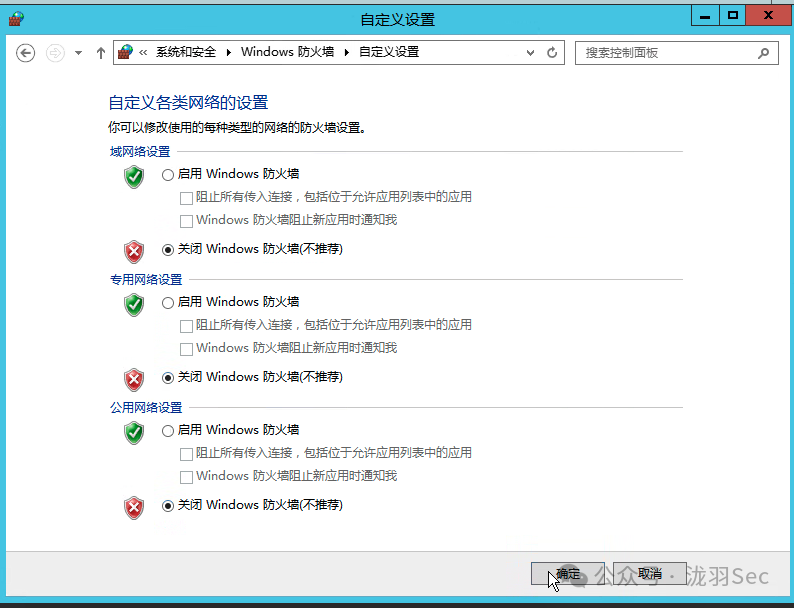Expand arrow after 系统和安全 breadcrumb

coord(229,53)
